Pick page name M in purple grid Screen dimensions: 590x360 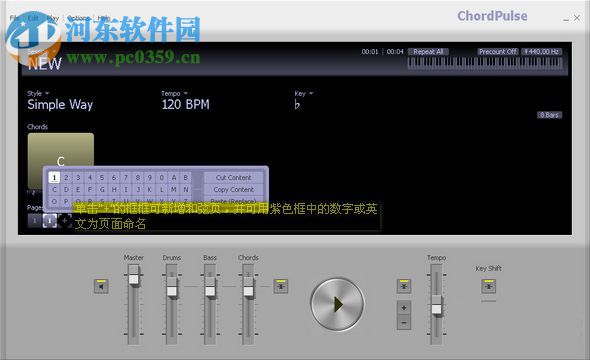(x=174, y=190)
